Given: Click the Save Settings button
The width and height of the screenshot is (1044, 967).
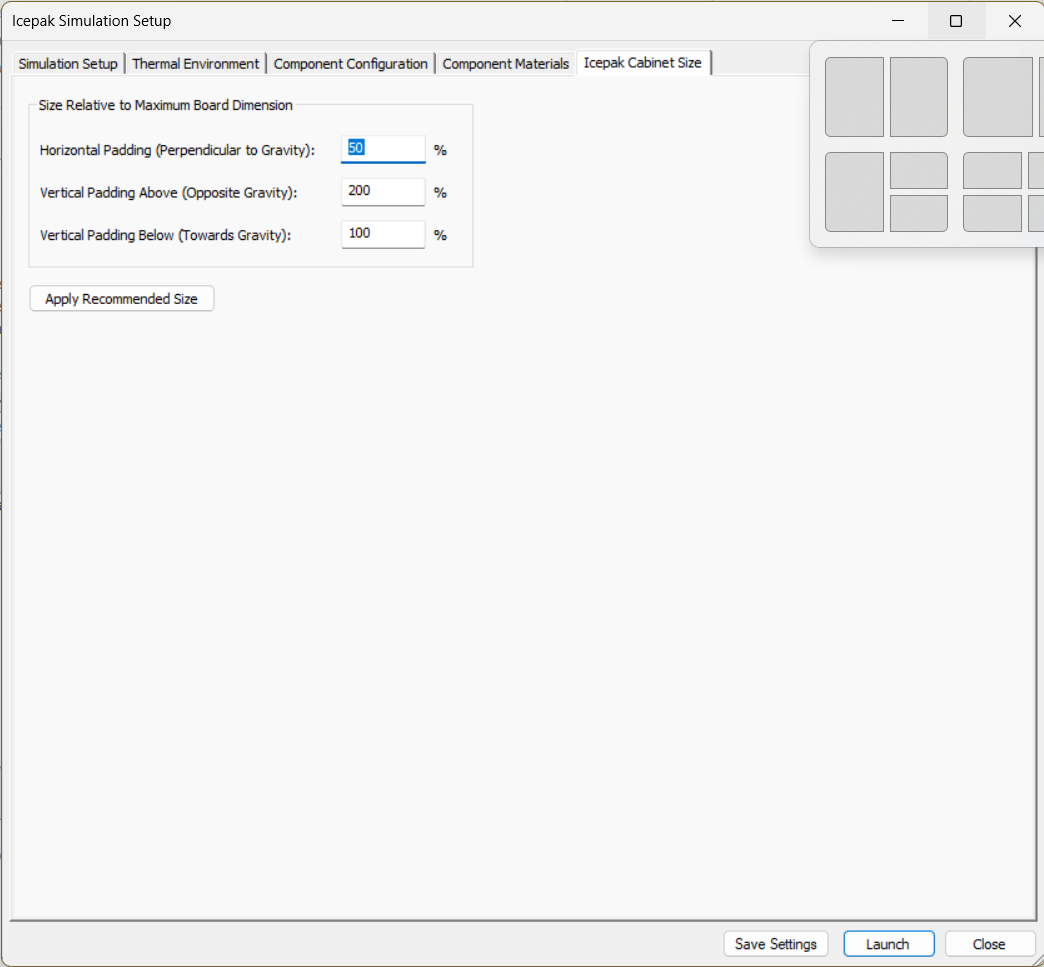Looking at the screenshot, I should pos(776,944).
